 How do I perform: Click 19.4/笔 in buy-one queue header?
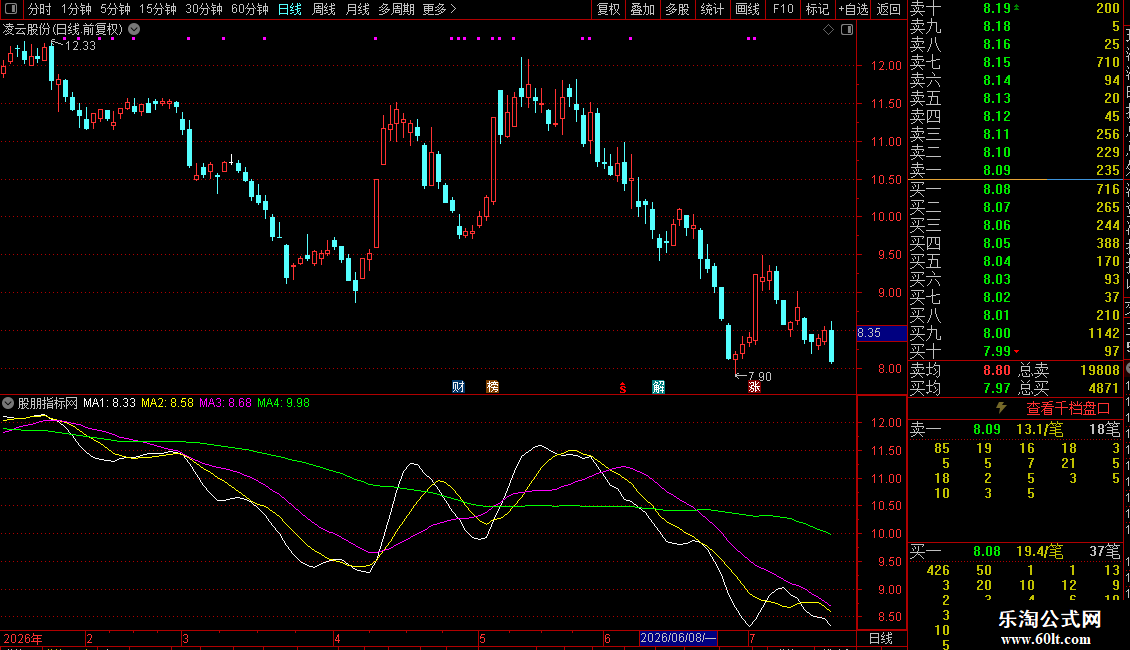[1039, 552]
